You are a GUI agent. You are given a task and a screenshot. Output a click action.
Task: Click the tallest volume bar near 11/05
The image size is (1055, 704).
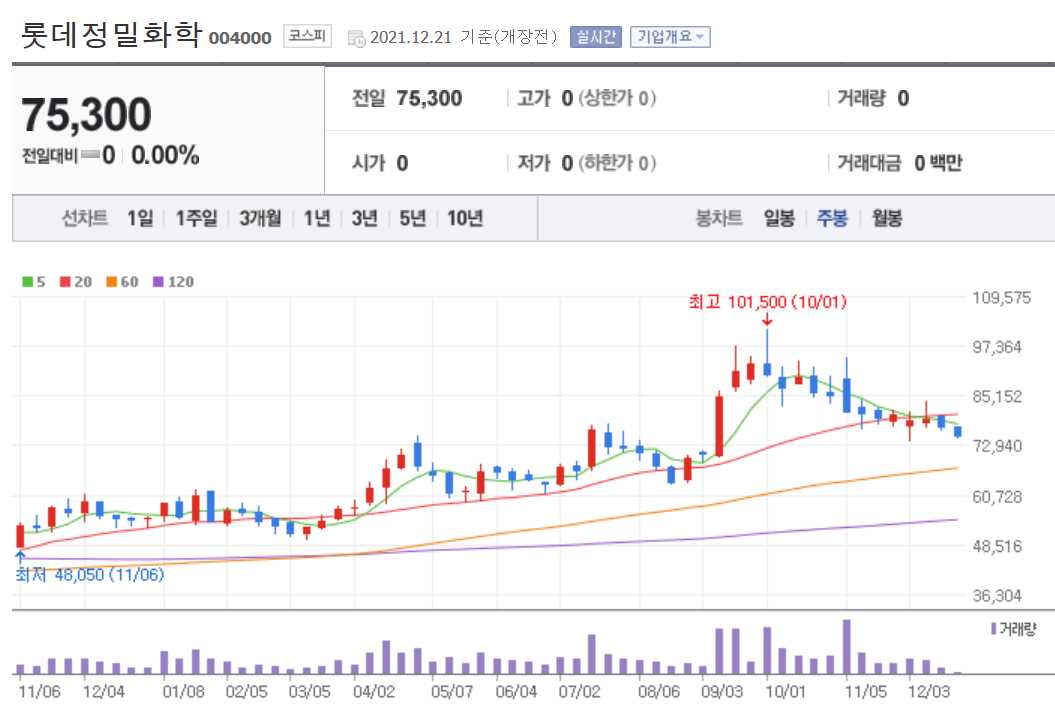(846, 647)
